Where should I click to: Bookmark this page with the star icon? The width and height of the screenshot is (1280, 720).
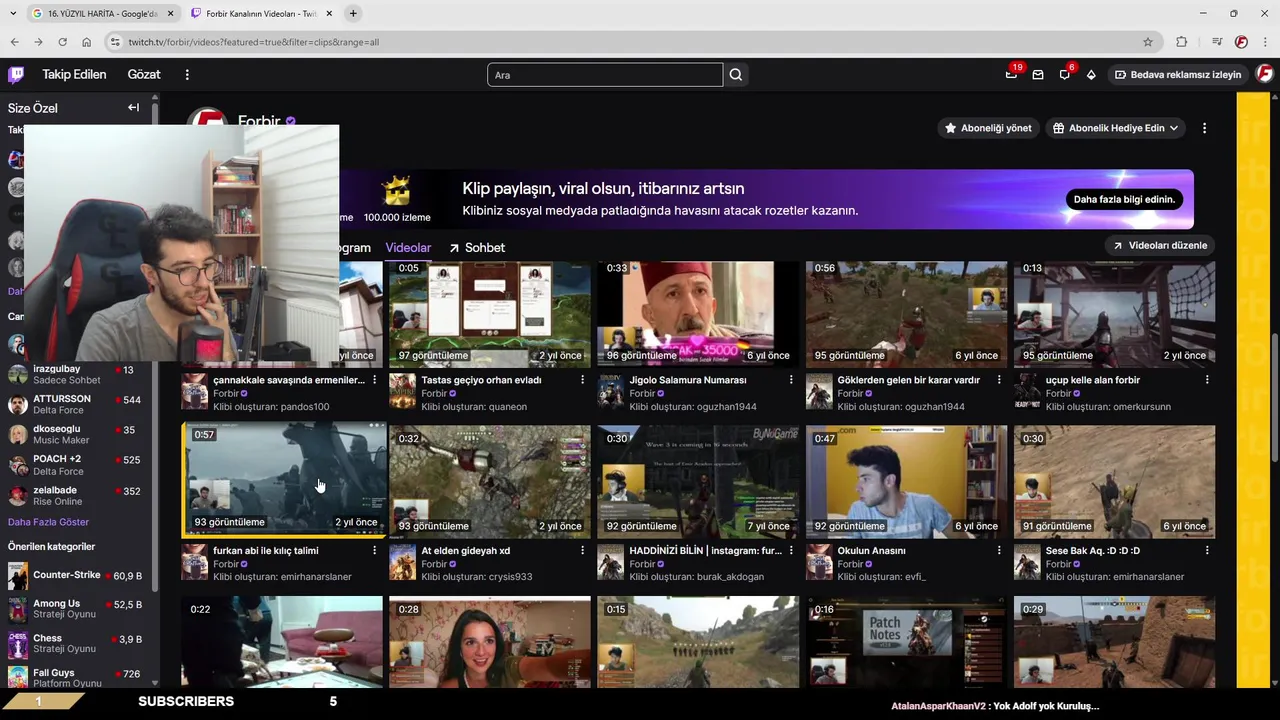coord(1148,42)
